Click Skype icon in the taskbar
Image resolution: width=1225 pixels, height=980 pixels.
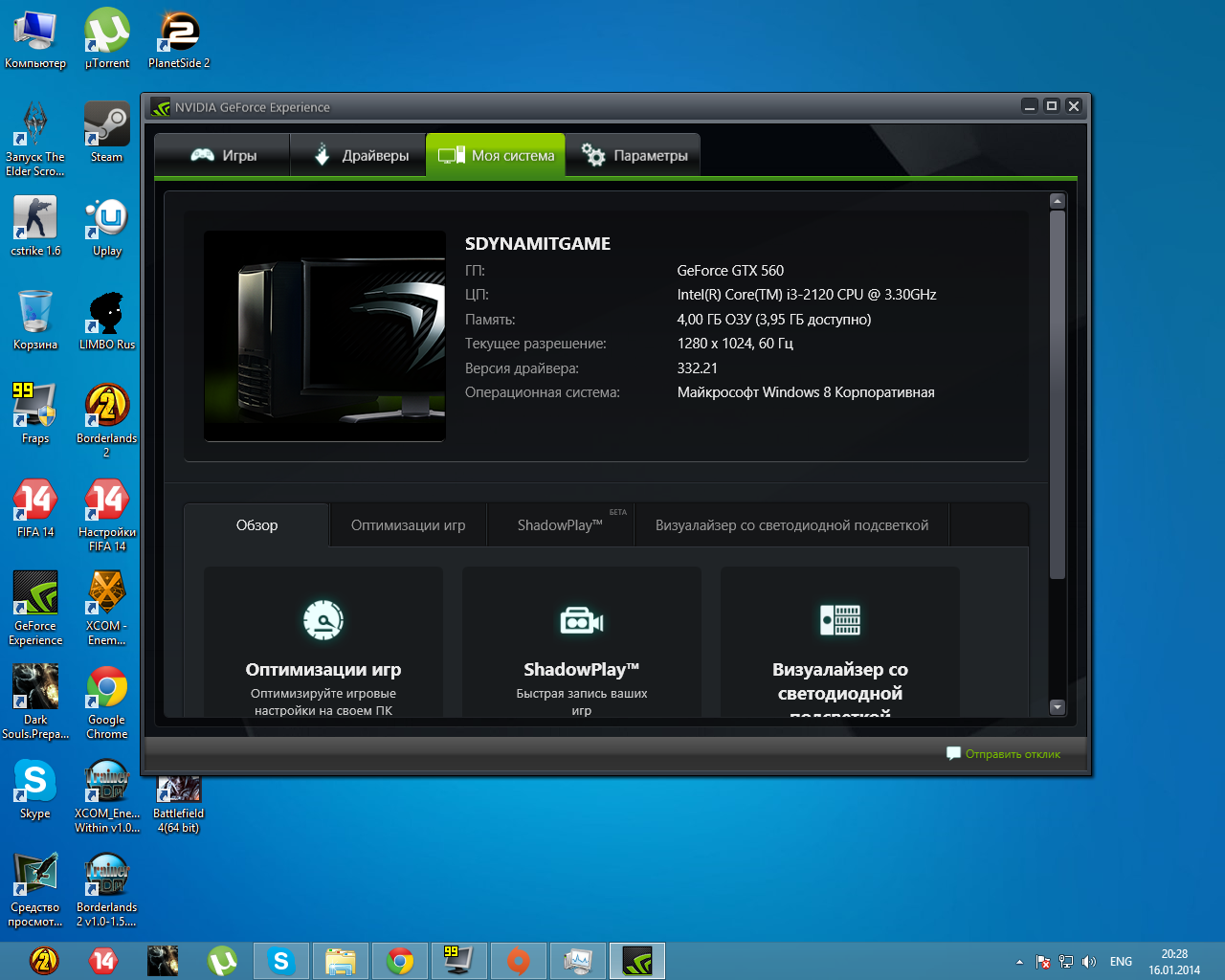coord(281,961)
